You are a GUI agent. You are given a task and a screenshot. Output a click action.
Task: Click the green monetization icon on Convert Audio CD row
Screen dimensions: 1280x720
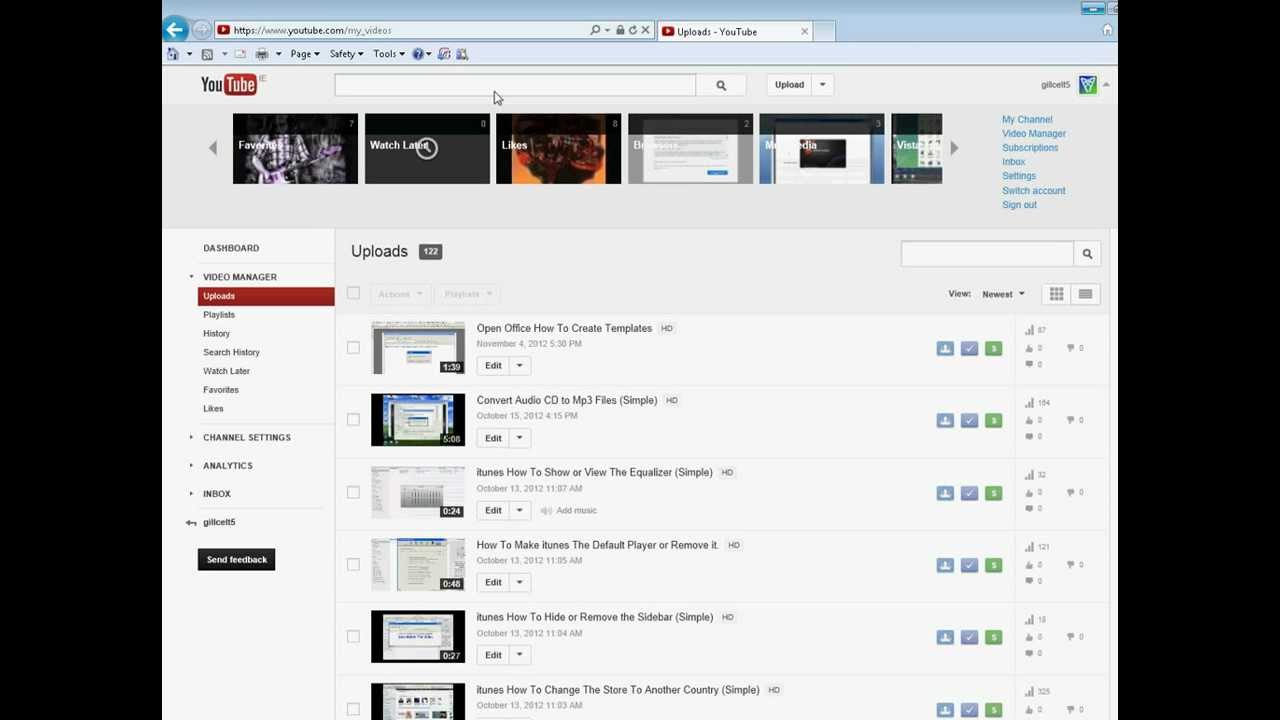tap(993, 420)
